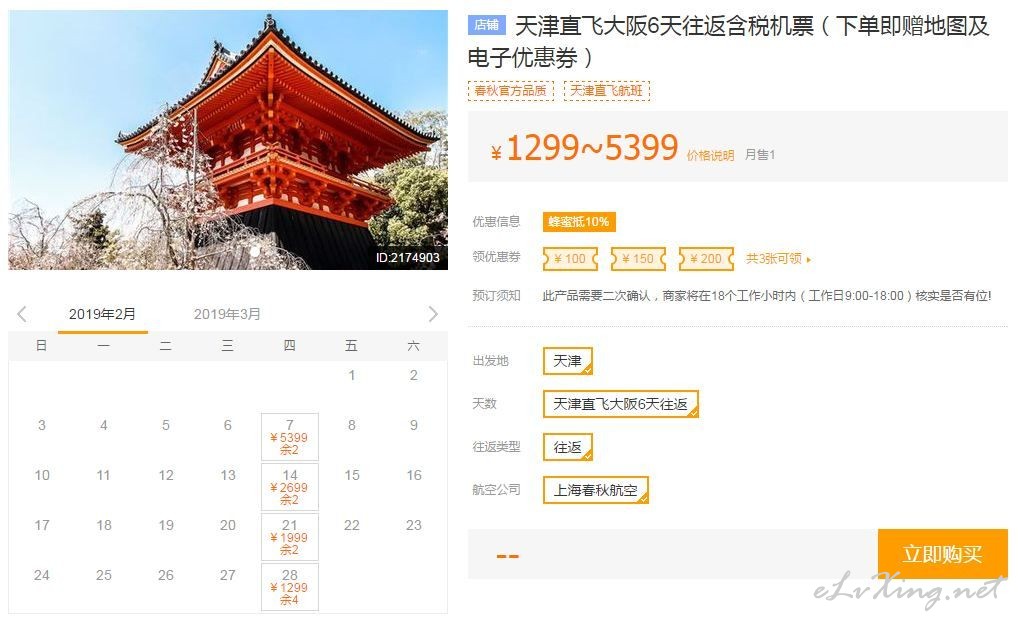
Task: Select 天津直飞大阪6天往返 days option
Action: coord(620,404)
